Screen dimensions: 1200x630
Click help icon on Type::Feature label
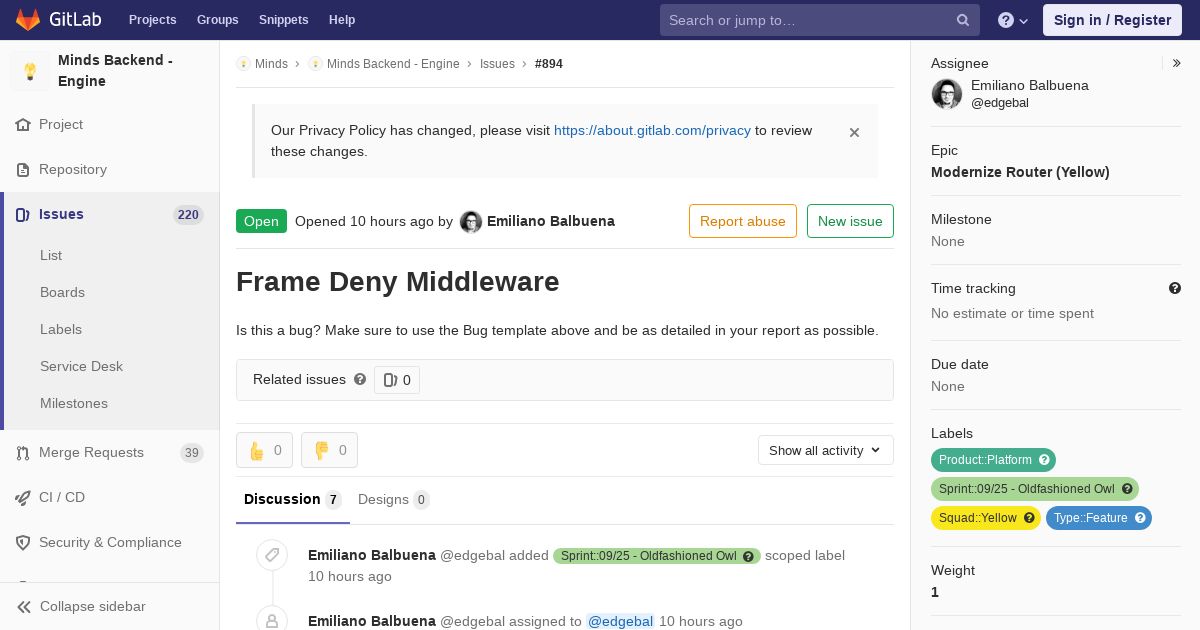click(x=1140, y=518)
